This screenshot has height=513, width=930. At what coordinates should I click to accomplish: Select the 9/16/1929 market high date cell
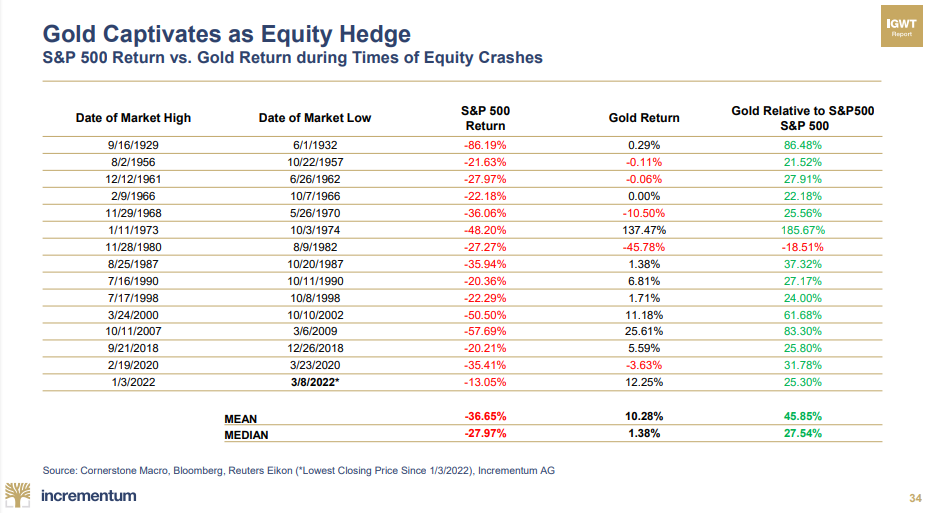tap(133, 145)
